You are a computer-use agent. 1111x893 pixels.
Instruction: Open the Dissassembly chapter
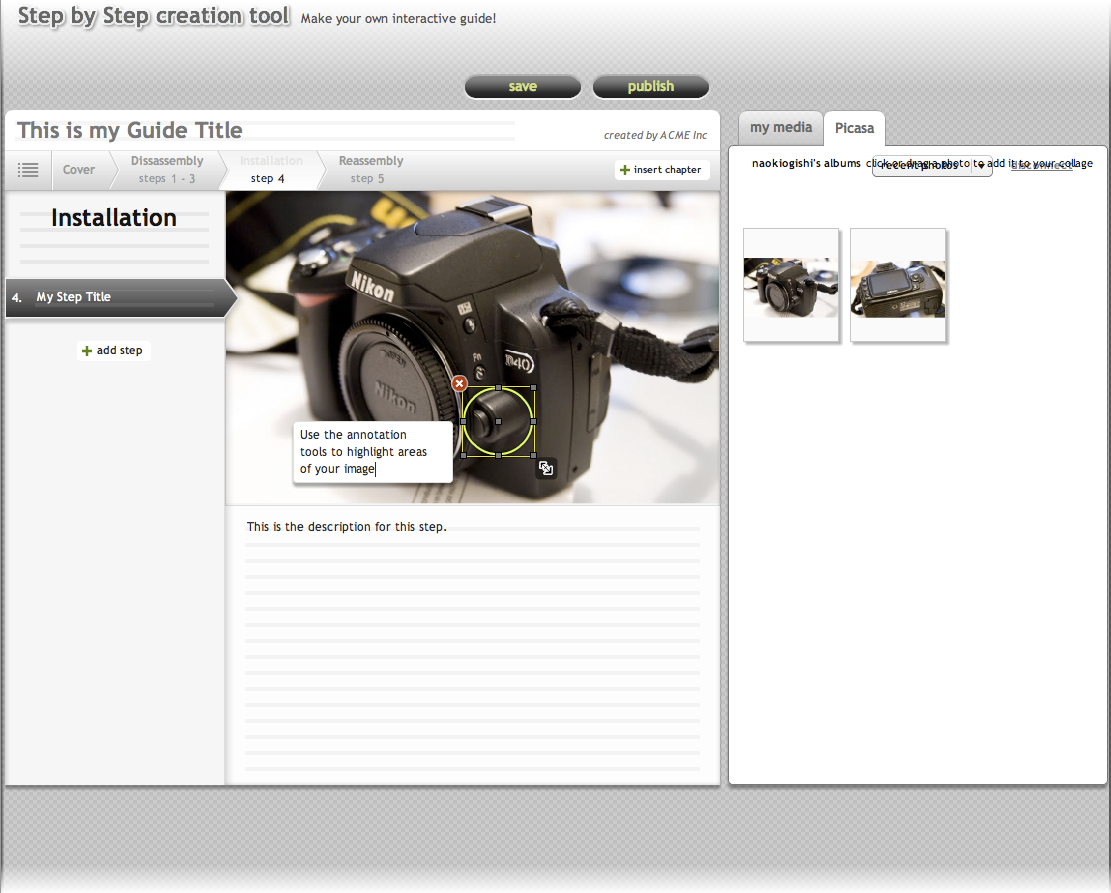(x=167, y=170)
